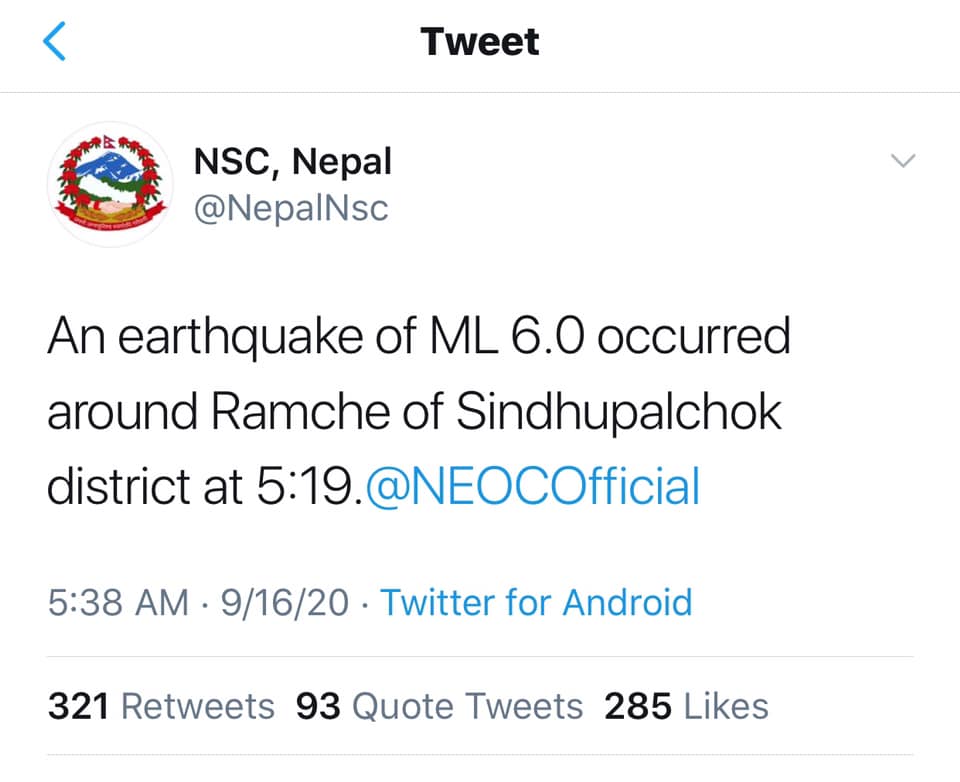This screenshot has width=960, height=782.
Task: Click the word Sindhupalchok in tweet
Action: pos(619,412)
